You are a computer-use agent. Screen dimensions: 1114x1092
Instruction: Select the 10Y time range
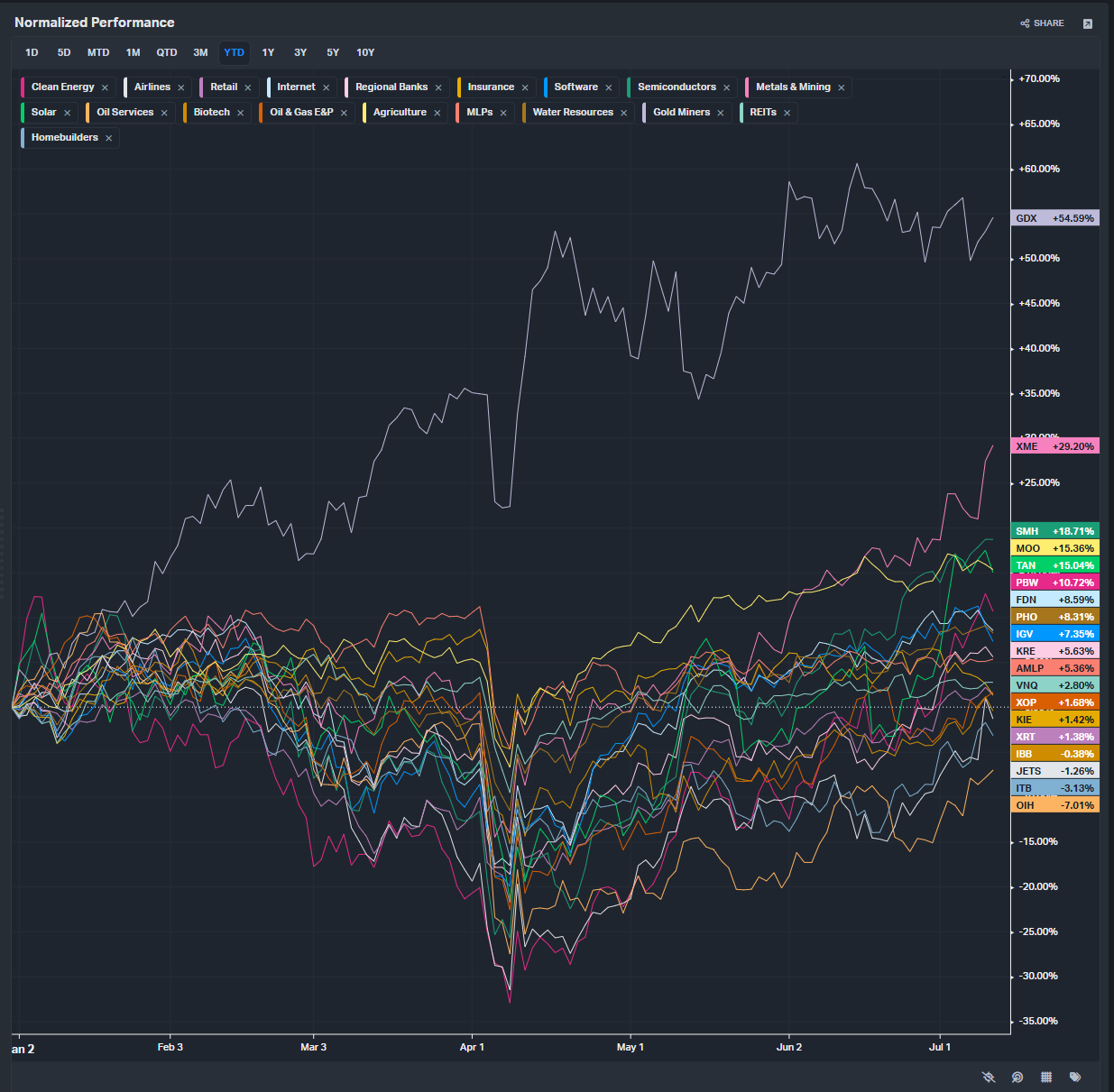pyautogui.click(x=365, y=52)
